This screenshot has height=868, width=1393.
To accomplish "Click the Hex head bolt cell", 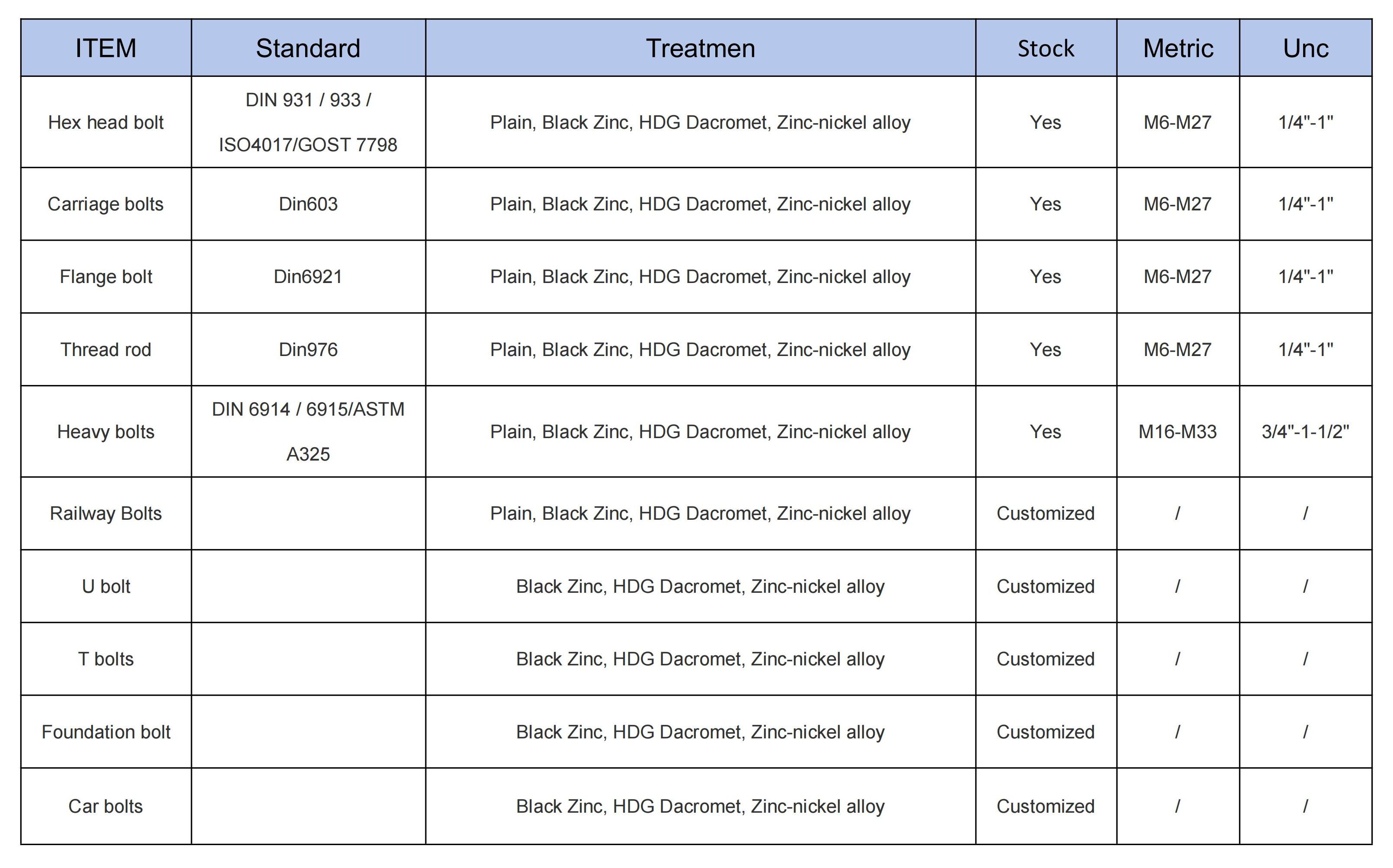I will pyautogui.click(x=105, y=122).
